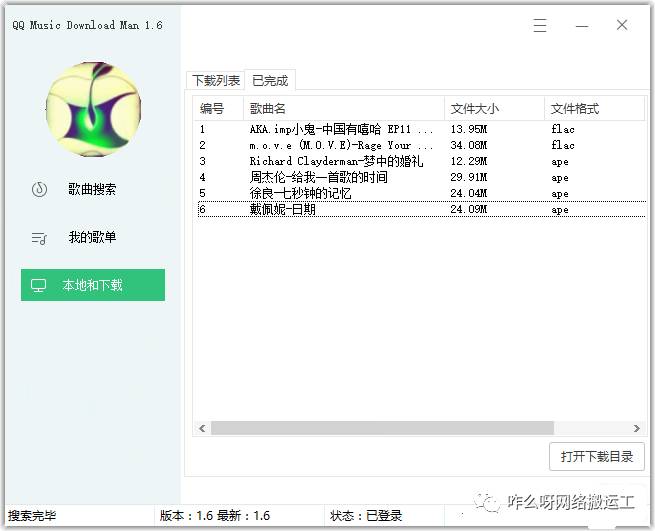Viewport: 655px width, 531px height.
Task: Open the hamburger menu icon in title bar
Action: click(x=540, y=25)
